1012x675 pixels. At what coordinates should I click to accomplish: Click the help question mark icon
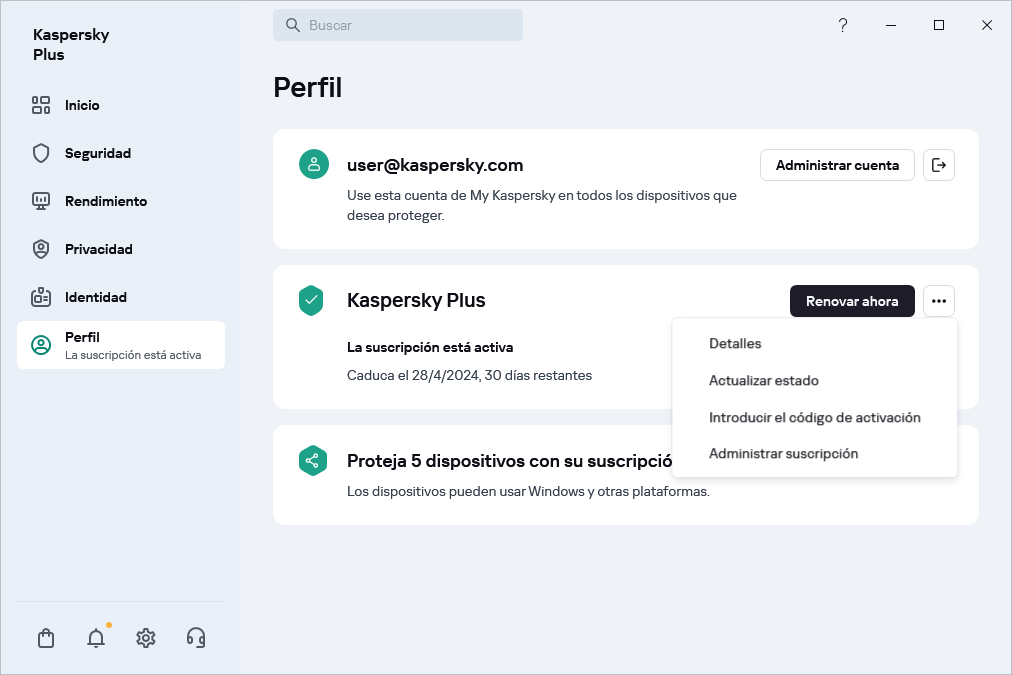(x=843, y=25)
